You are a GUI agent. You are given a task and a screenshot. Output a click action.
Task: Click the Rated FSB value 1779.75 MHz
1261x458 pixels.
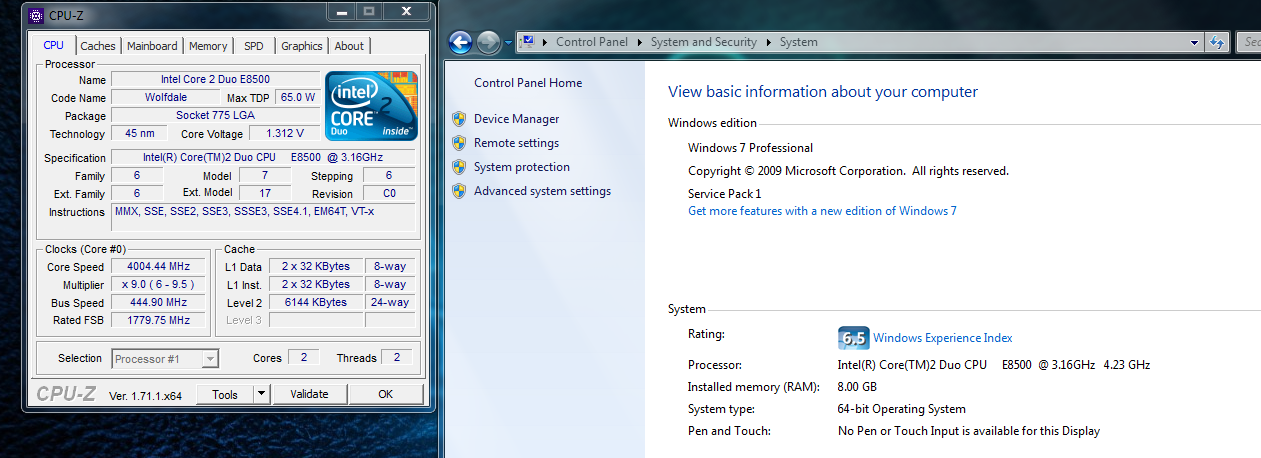click(160, 321)
